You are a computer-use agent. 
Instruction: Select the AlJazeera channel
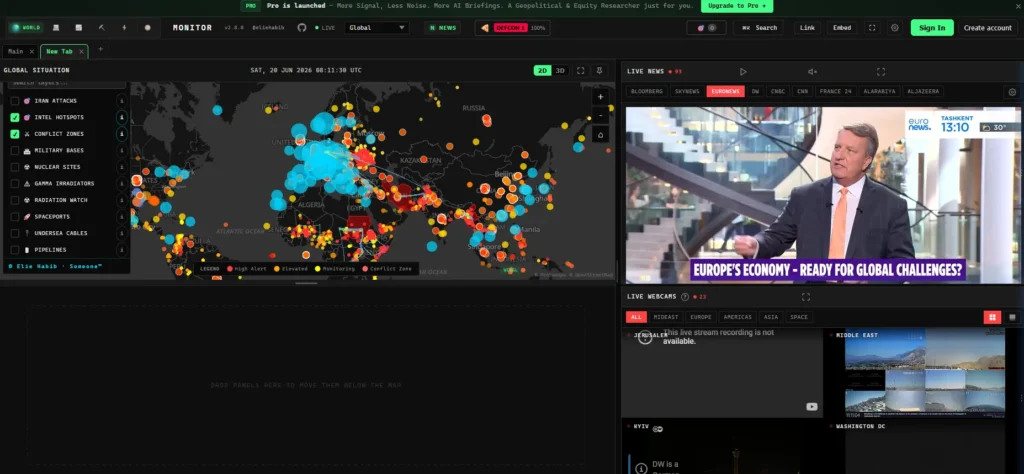(922, 91)
